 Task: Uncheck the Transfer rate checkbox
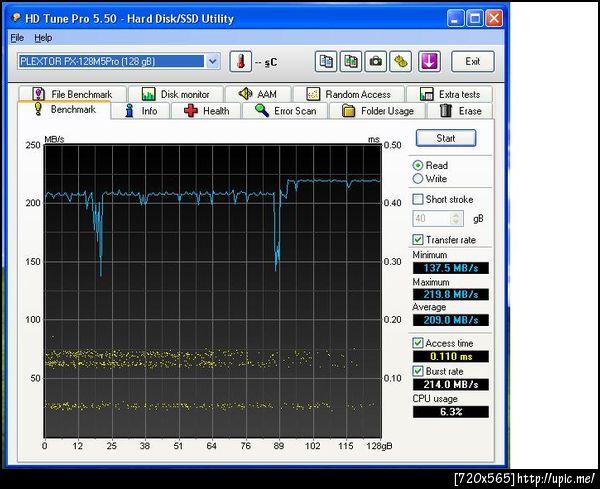[418, 240]
